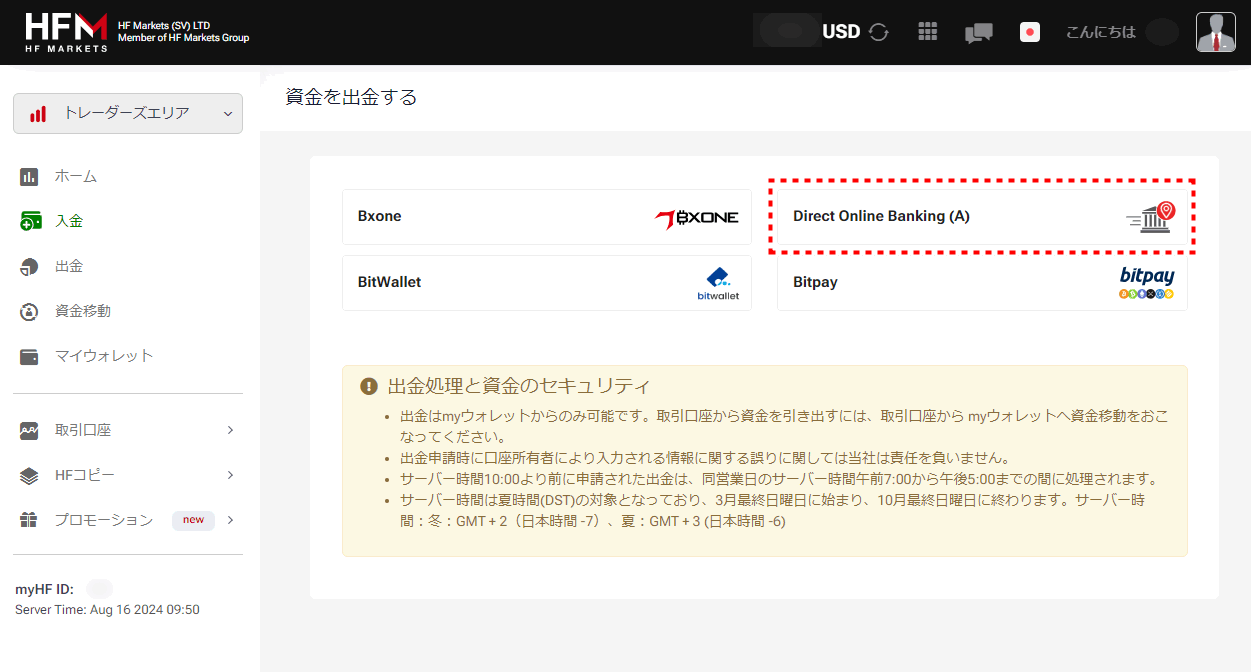Go to ホーム in sidebar
1251x672 pixels.
(76, 177)
